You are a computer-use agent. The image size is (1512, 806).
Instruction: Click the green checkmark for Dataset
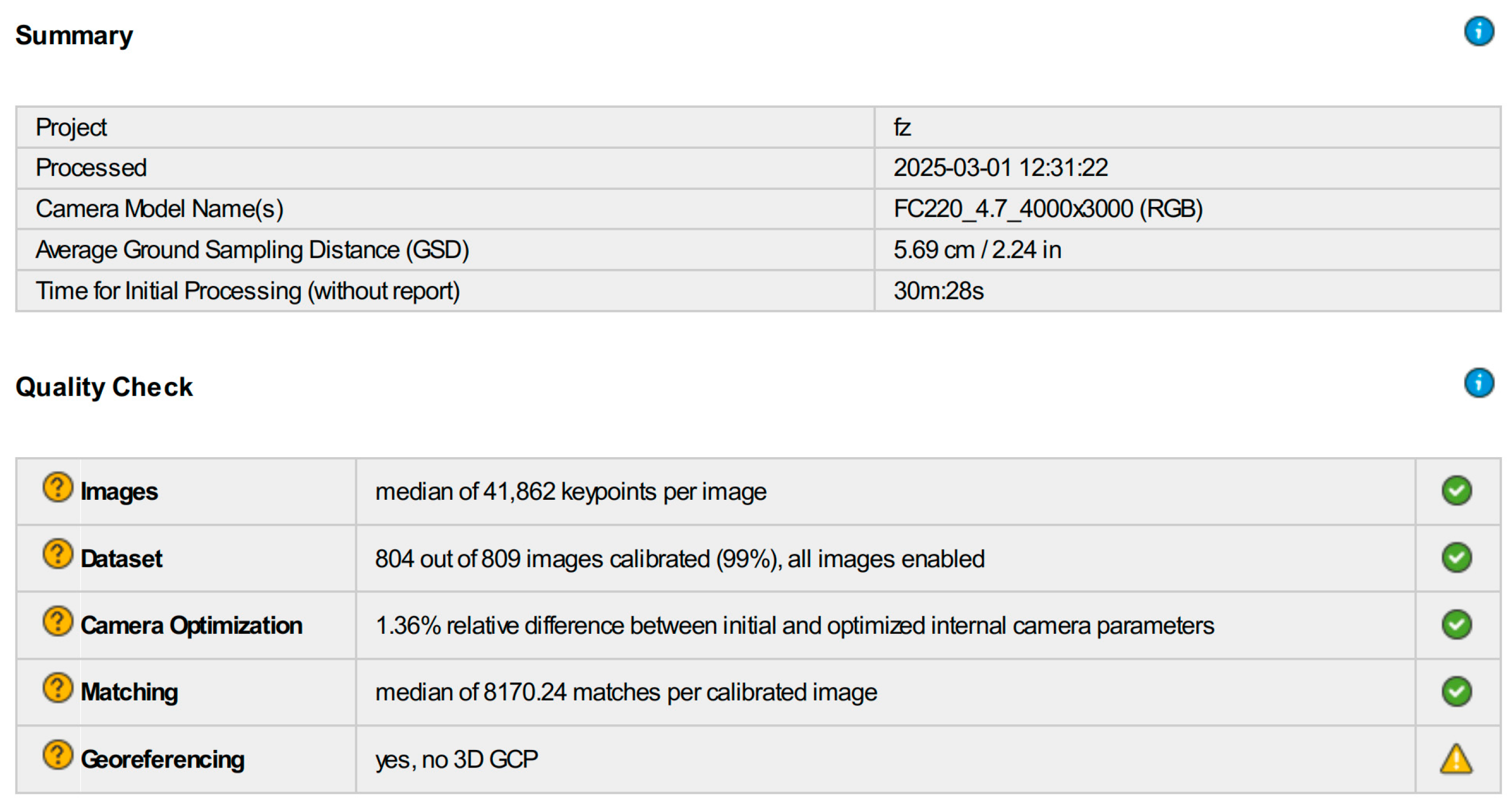click(1455, 557)
